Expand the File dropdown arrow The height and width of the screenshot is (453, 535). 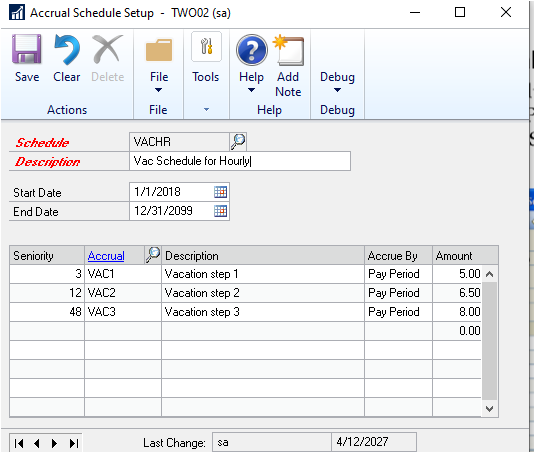[158, 90]
